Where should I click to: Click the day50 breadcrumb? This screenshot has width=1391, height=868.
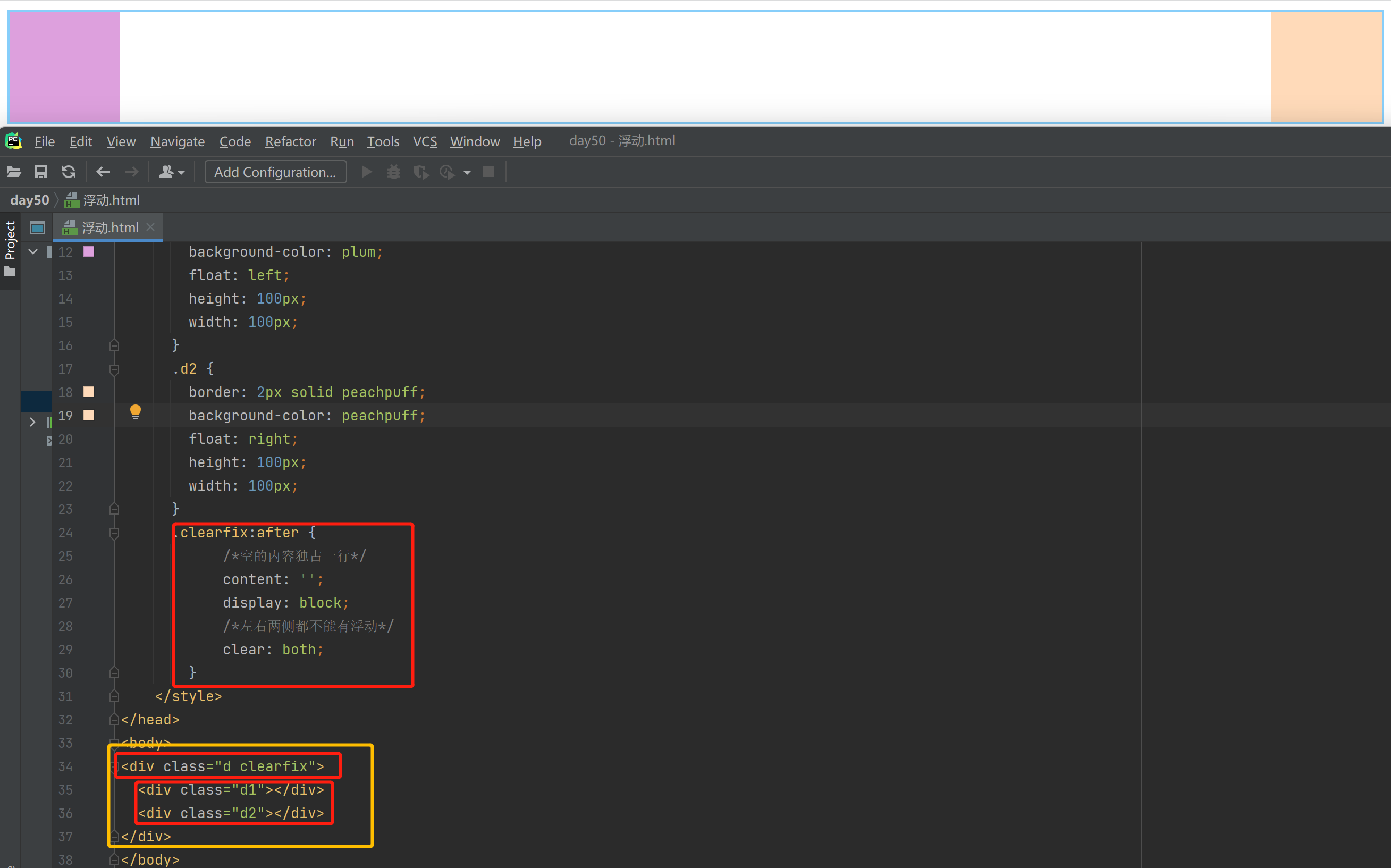(x=30, y=200)
